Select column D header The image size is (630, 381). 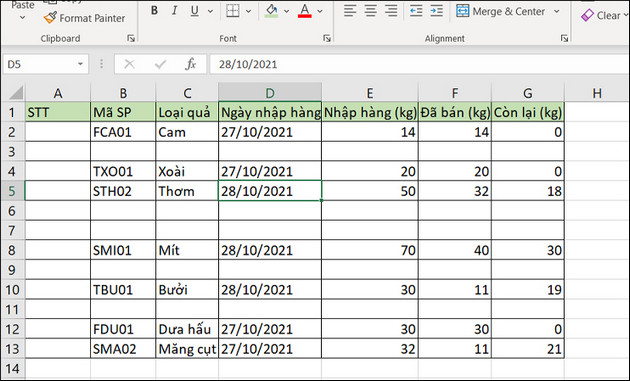[270, 93]
